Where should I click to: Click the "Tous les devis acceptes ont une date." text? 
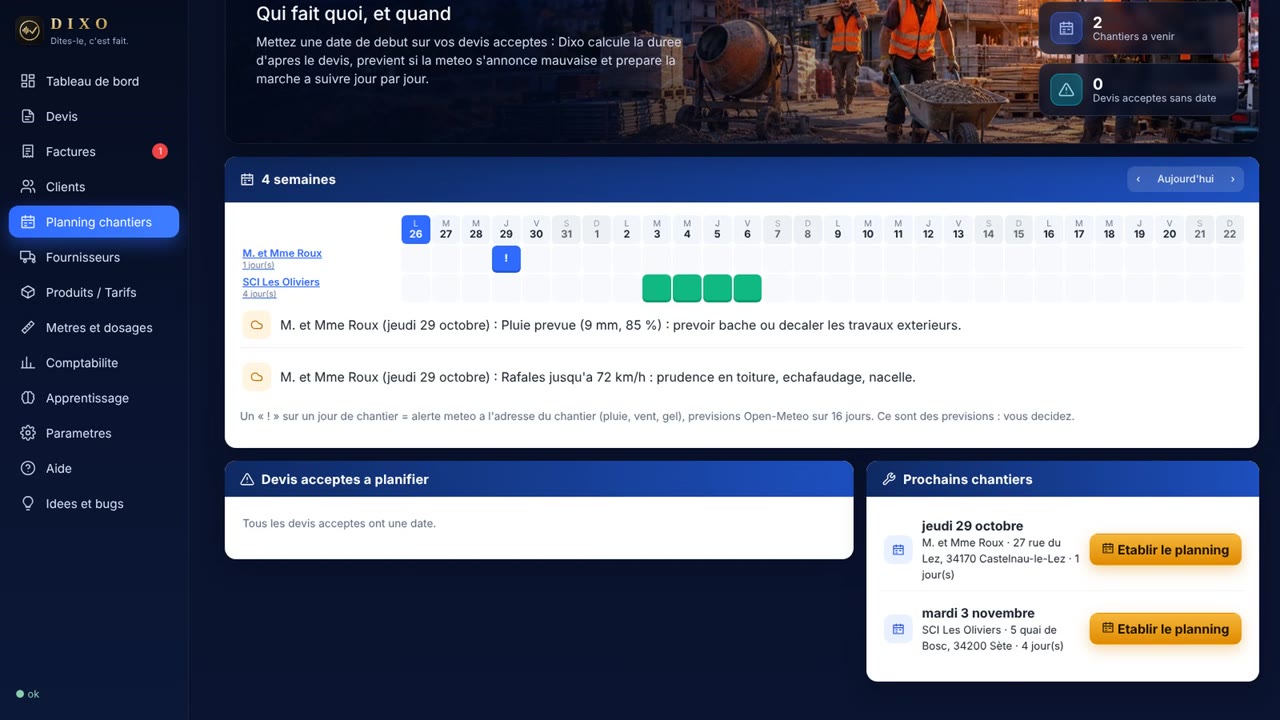point(339,523)
